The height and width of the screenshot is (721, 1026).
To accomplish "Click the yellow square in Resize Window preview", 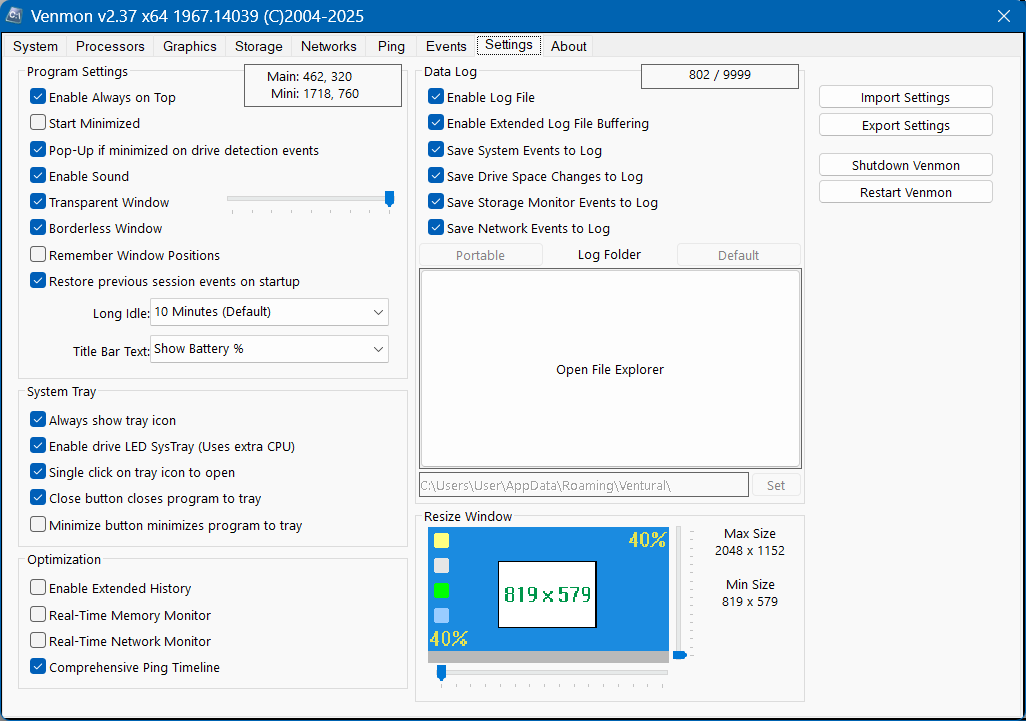I will coord(442,540).
